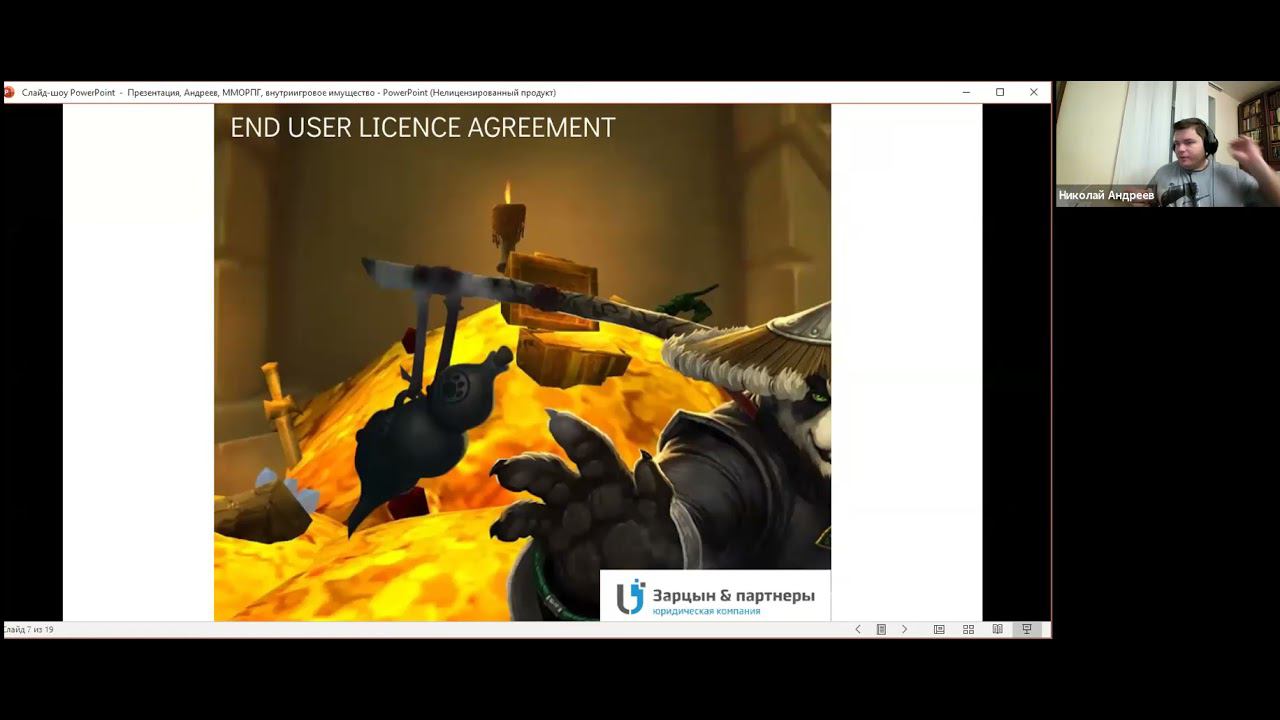Click the slide image of the panda character
The image size is (1280, 720).
tap(522, 362)
